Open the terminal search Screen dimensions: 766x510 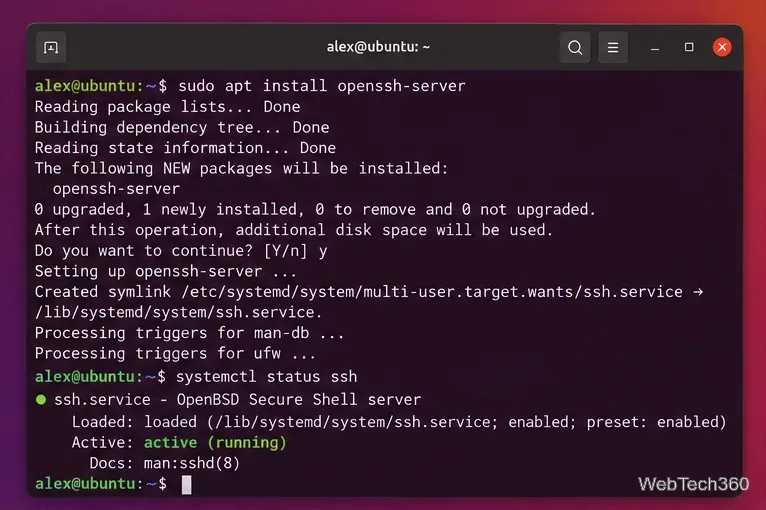(x=575, y=47)
